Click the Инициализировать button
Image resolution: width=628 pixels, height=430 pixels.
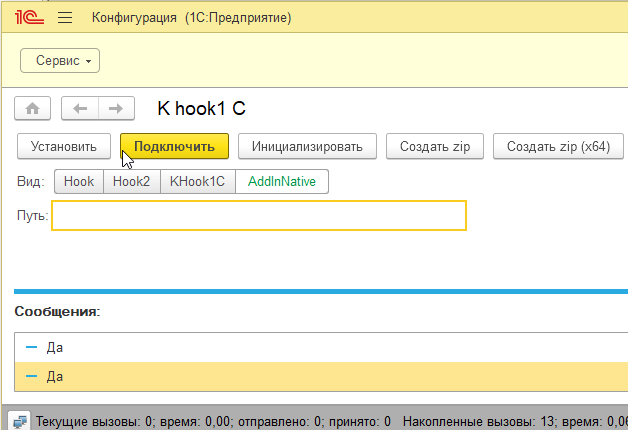[307, 146]
